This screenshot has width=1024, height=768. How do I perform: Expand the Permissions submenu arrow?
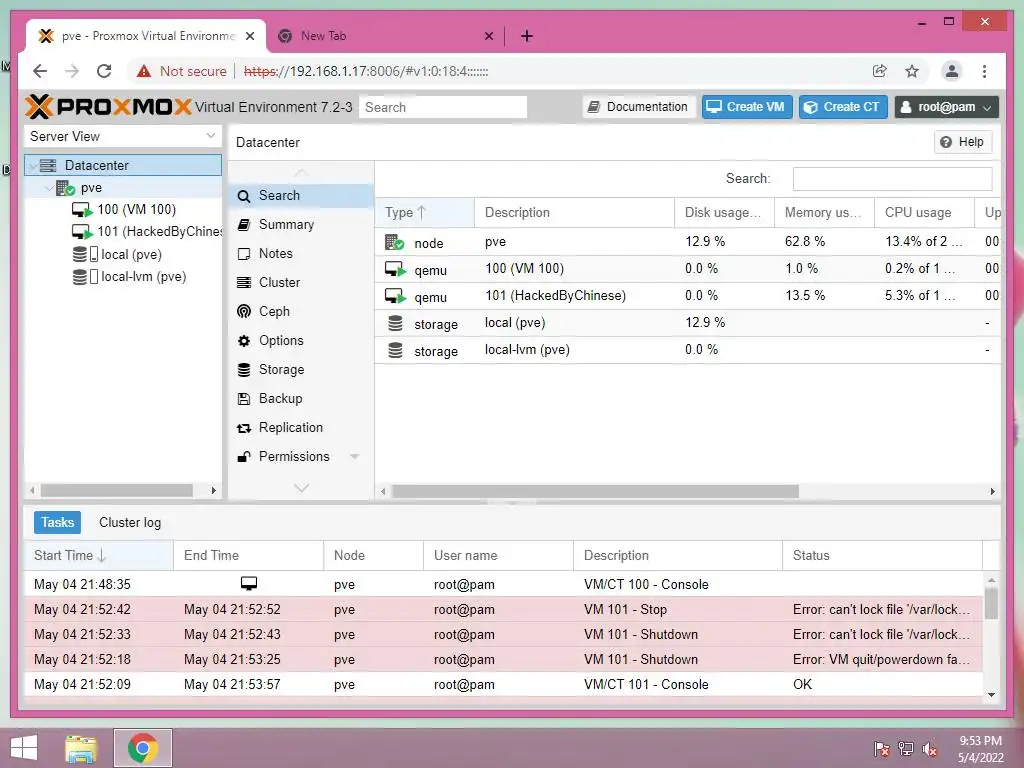point(355,456)
